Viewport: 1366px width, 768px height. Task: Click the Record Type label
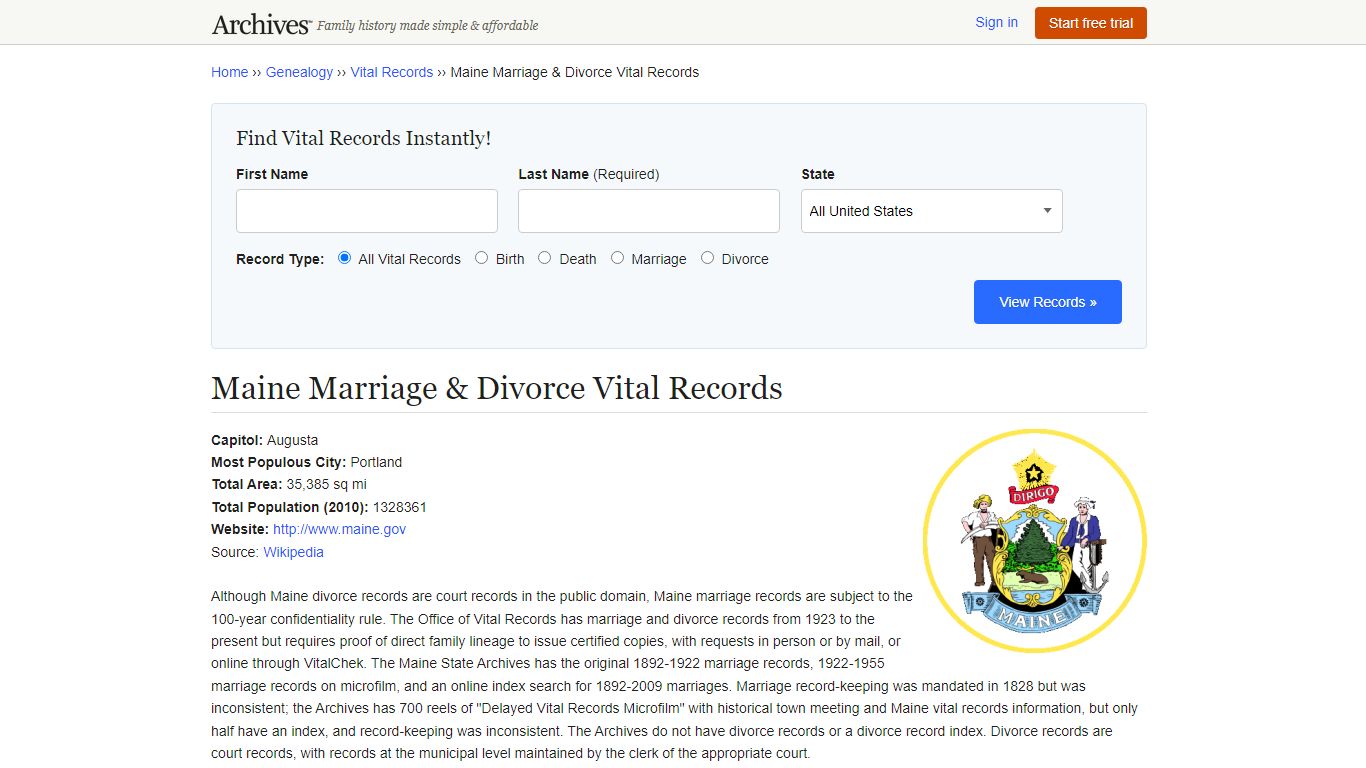280,259
